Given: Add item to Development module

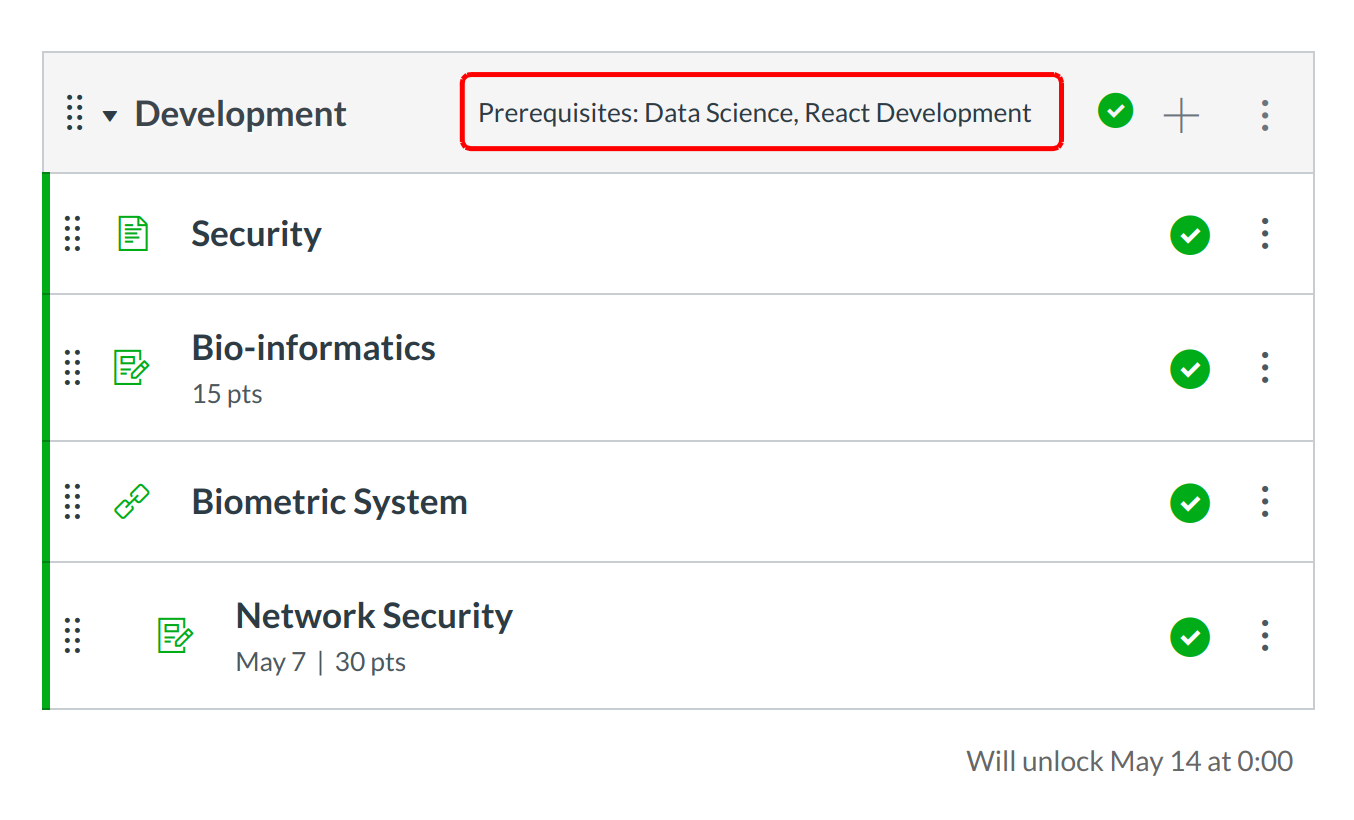Looking at the screenshot, I should click(1181, 116).
